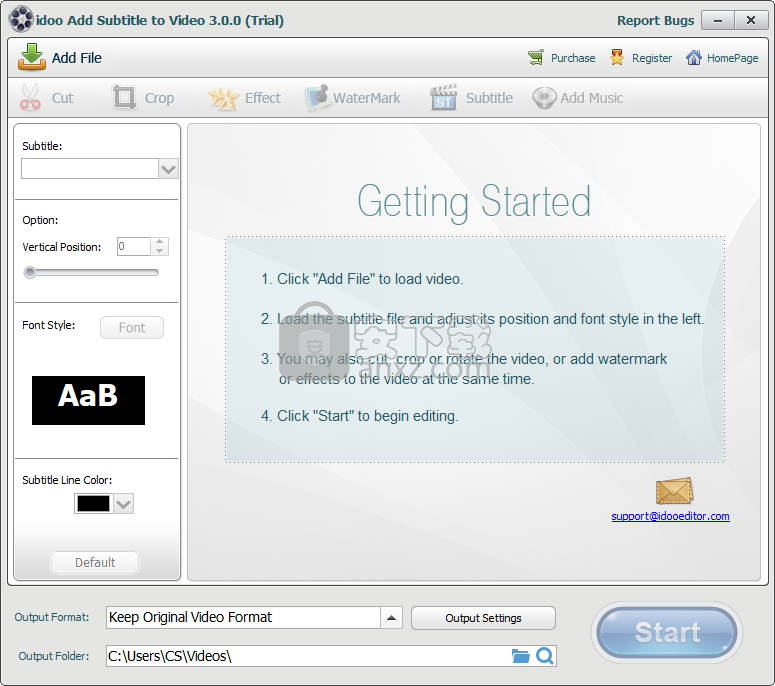Click the AaB font preview box
Screen dimensions: 775x686
(x=88, y=400)
